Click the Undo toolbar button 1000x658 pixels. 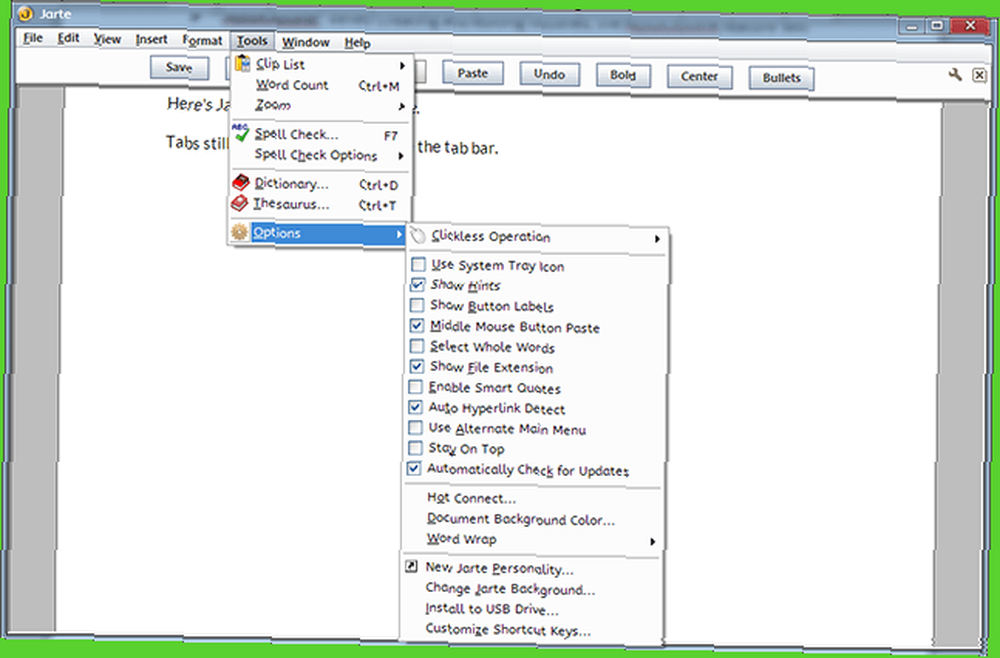pyautogui.click(x=549, y=74)
